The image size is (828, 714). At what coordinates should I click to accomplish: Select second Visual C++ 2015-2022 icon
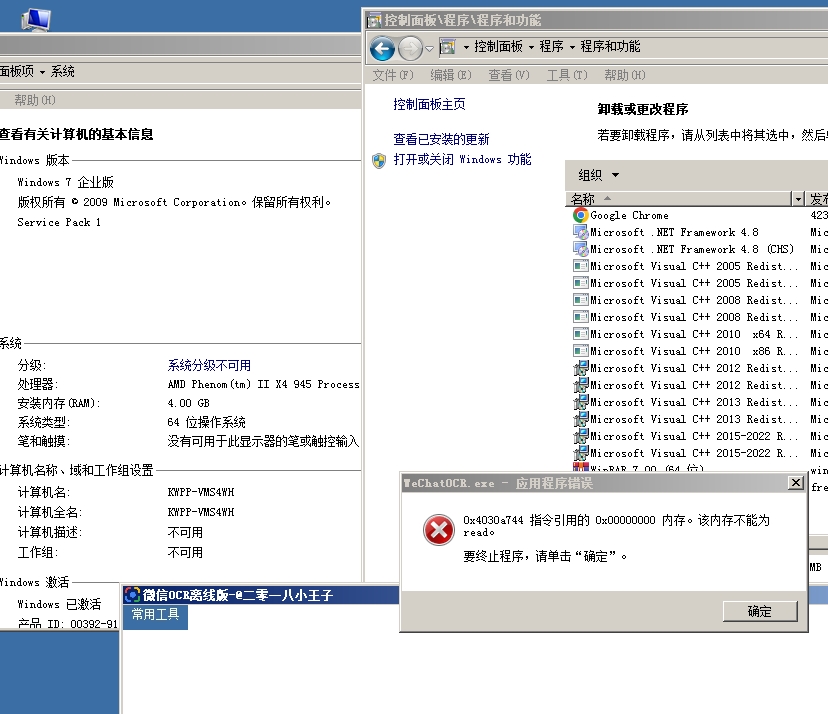(580, 453)
